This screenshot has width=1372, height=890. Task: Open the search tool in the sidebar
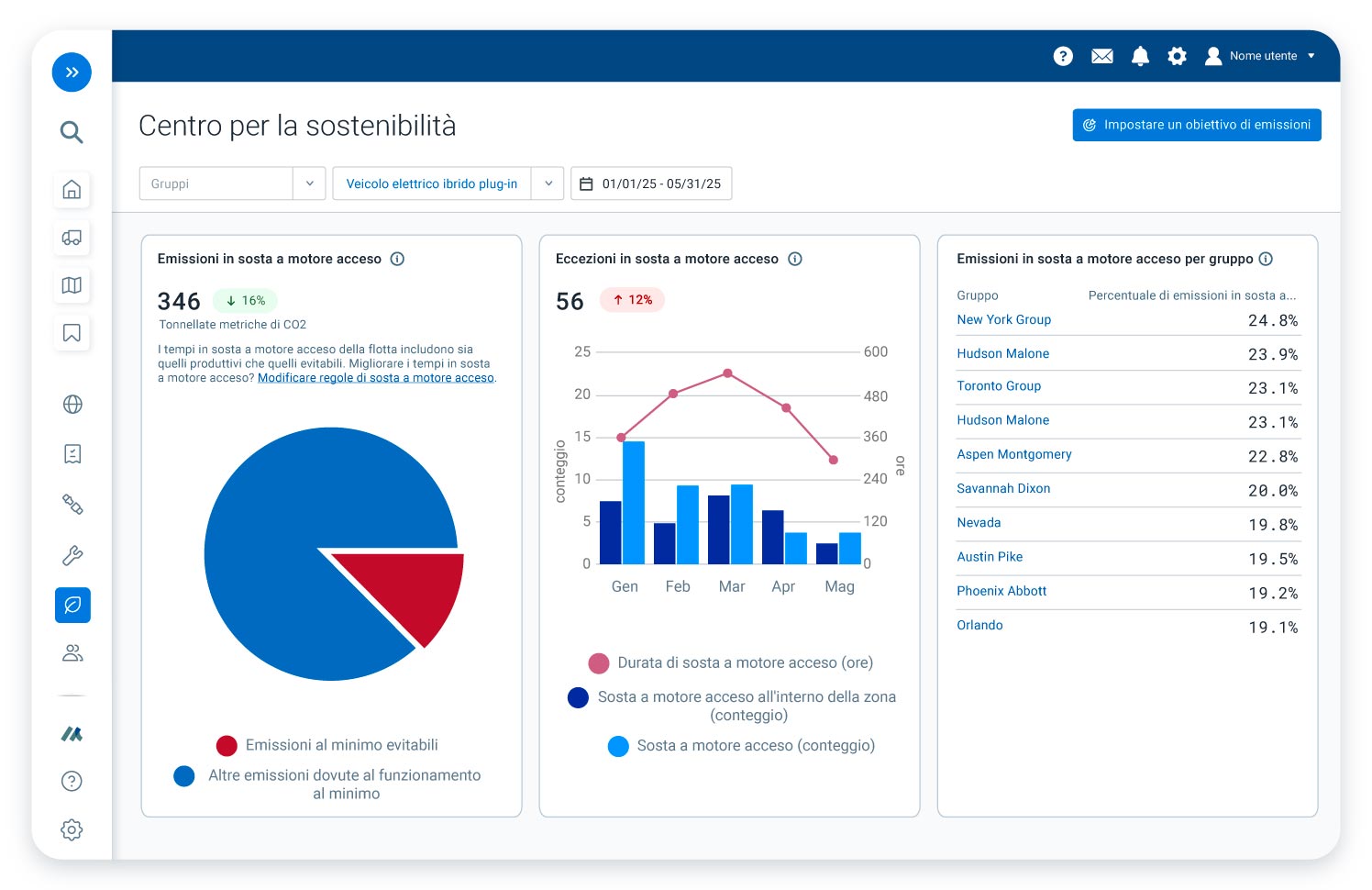point(72,132)
